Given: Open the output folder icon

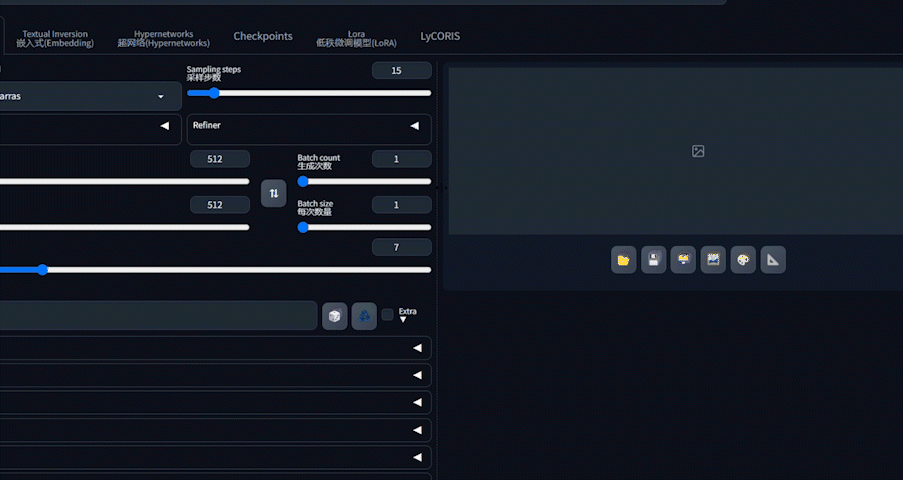Looking at the screenshot, I should [x=624, y=260].
